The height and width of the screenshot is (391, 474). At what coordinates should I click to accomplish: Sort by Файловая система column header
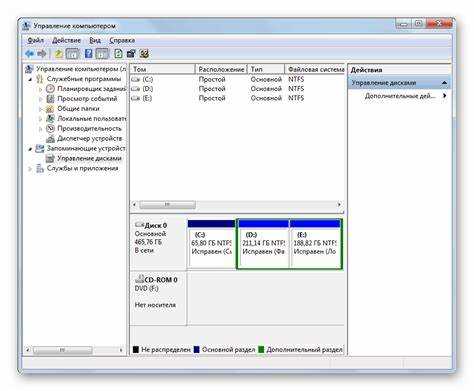315,69
